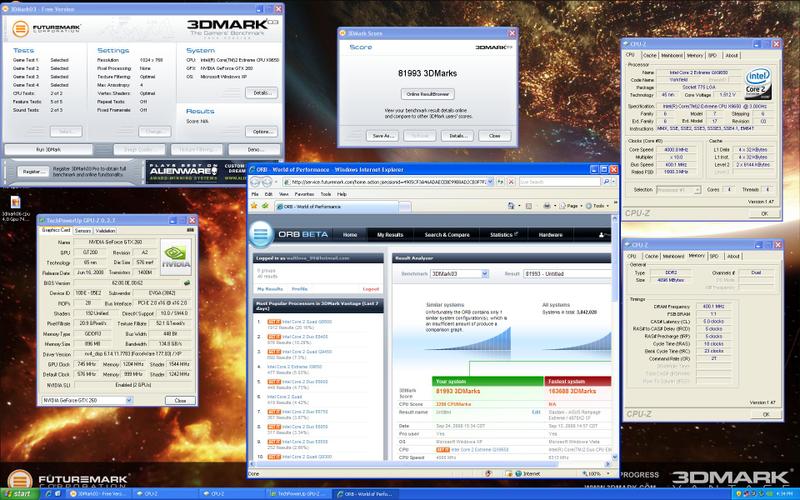Go to My Results in ORB navigation
The height and width of the screenshot is (500, 800).
[x=390, y=235]
